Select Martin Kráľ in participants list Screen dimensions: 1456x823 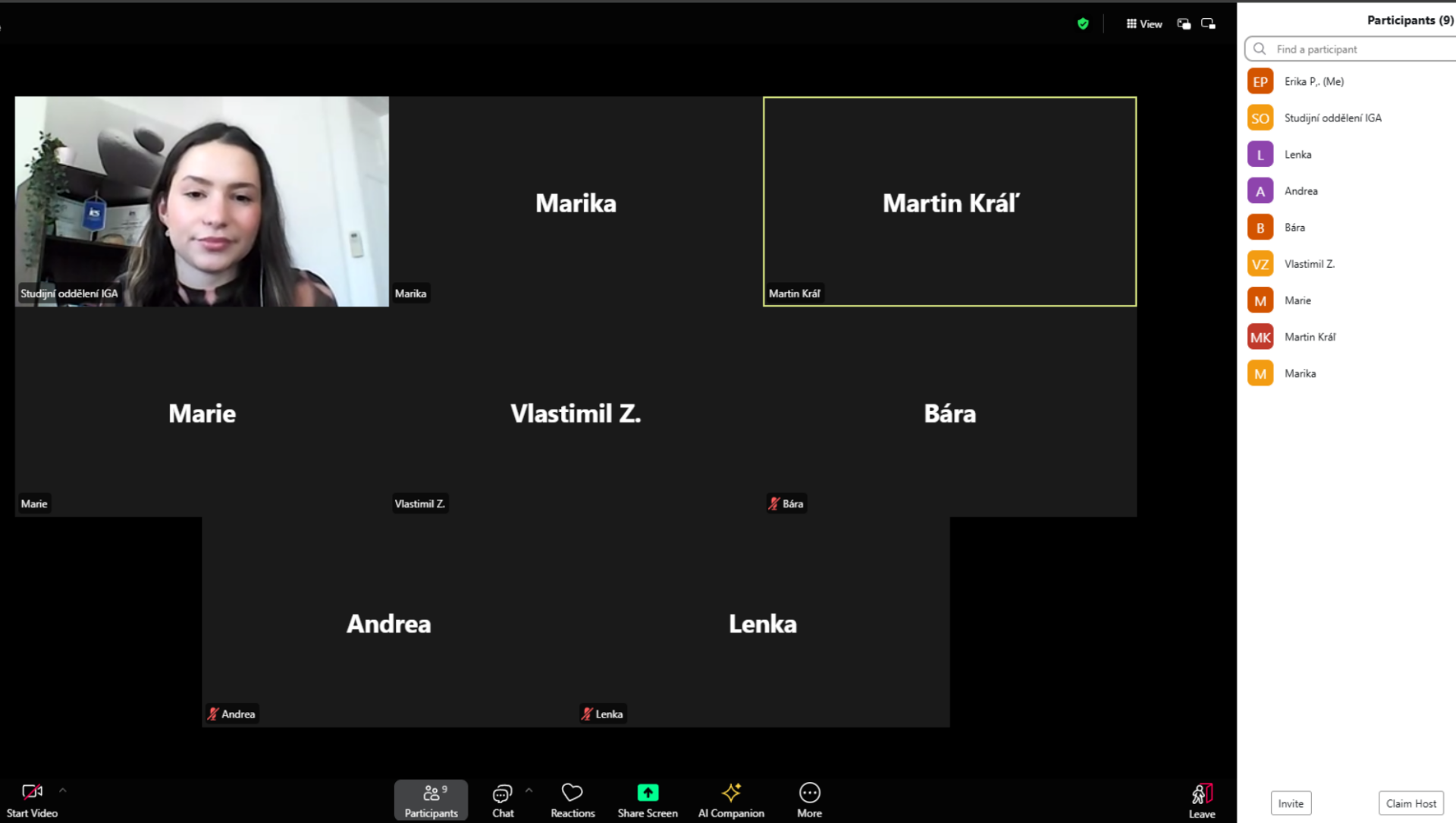pos(1310,337)
